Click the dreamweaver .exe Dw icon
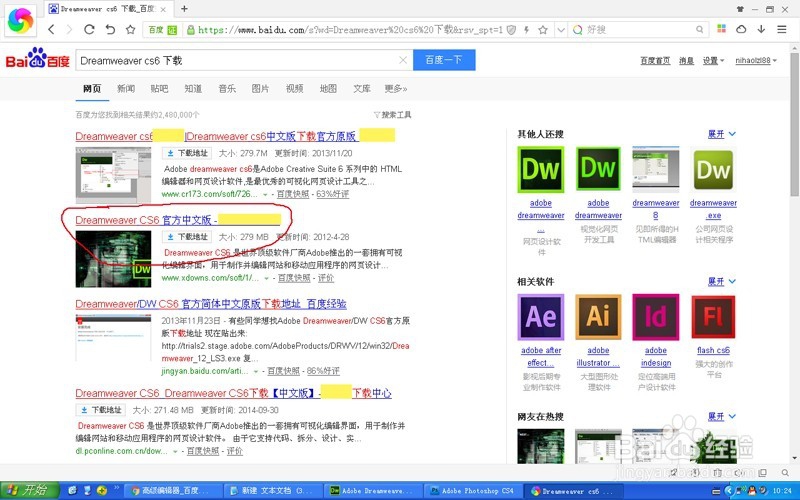Screen dimensions: 800x500 coord(713,169)
